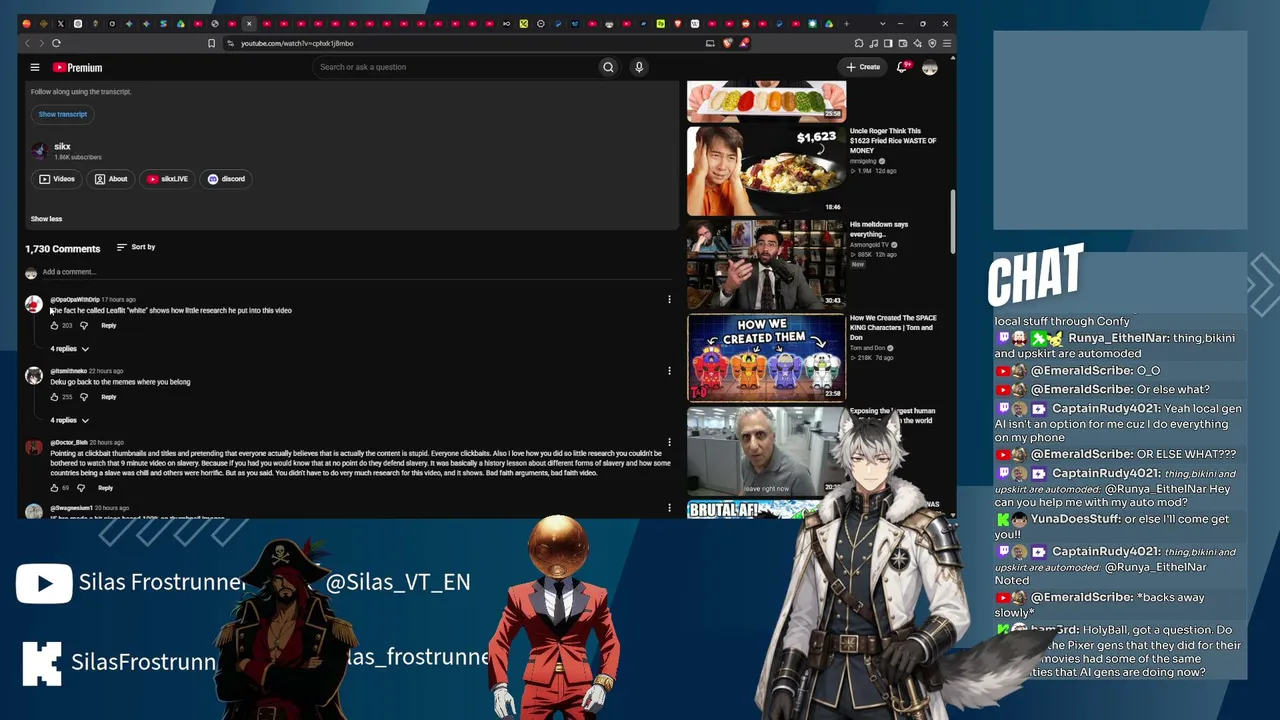The width and height of the screenshot is (1280, 720).
Task: Dislike the comment by @Doctor_Bleh
Action: (81, 488)
